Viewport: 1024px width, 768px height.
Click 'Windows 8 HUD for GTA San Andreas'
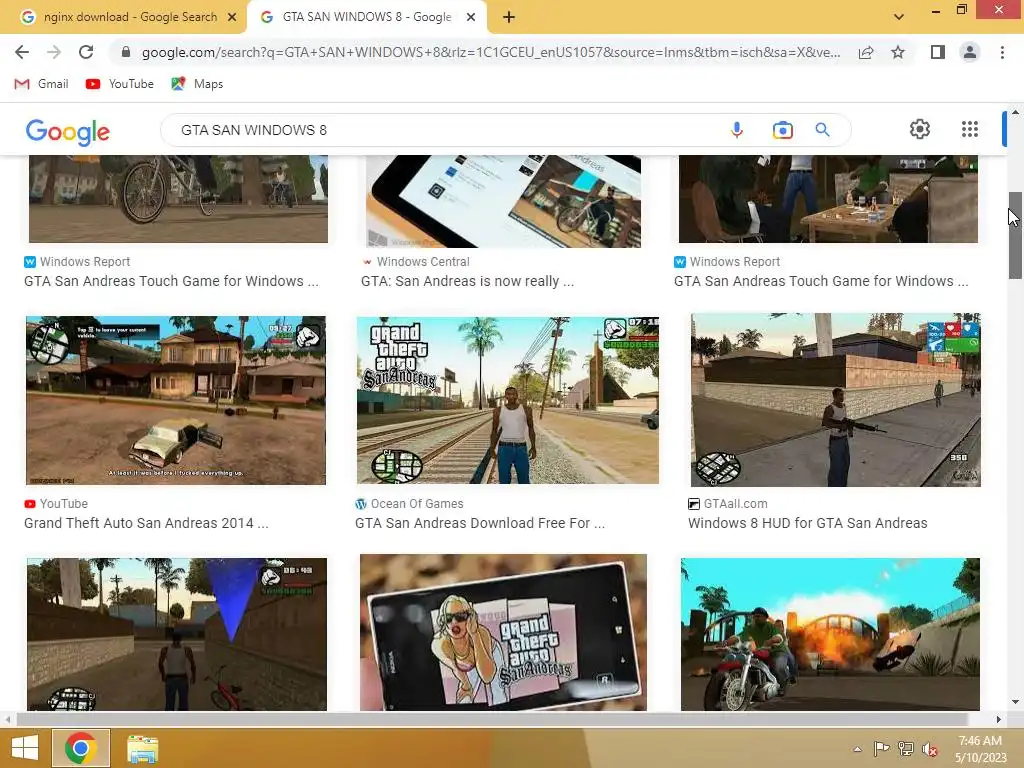(x=807, y=523)
